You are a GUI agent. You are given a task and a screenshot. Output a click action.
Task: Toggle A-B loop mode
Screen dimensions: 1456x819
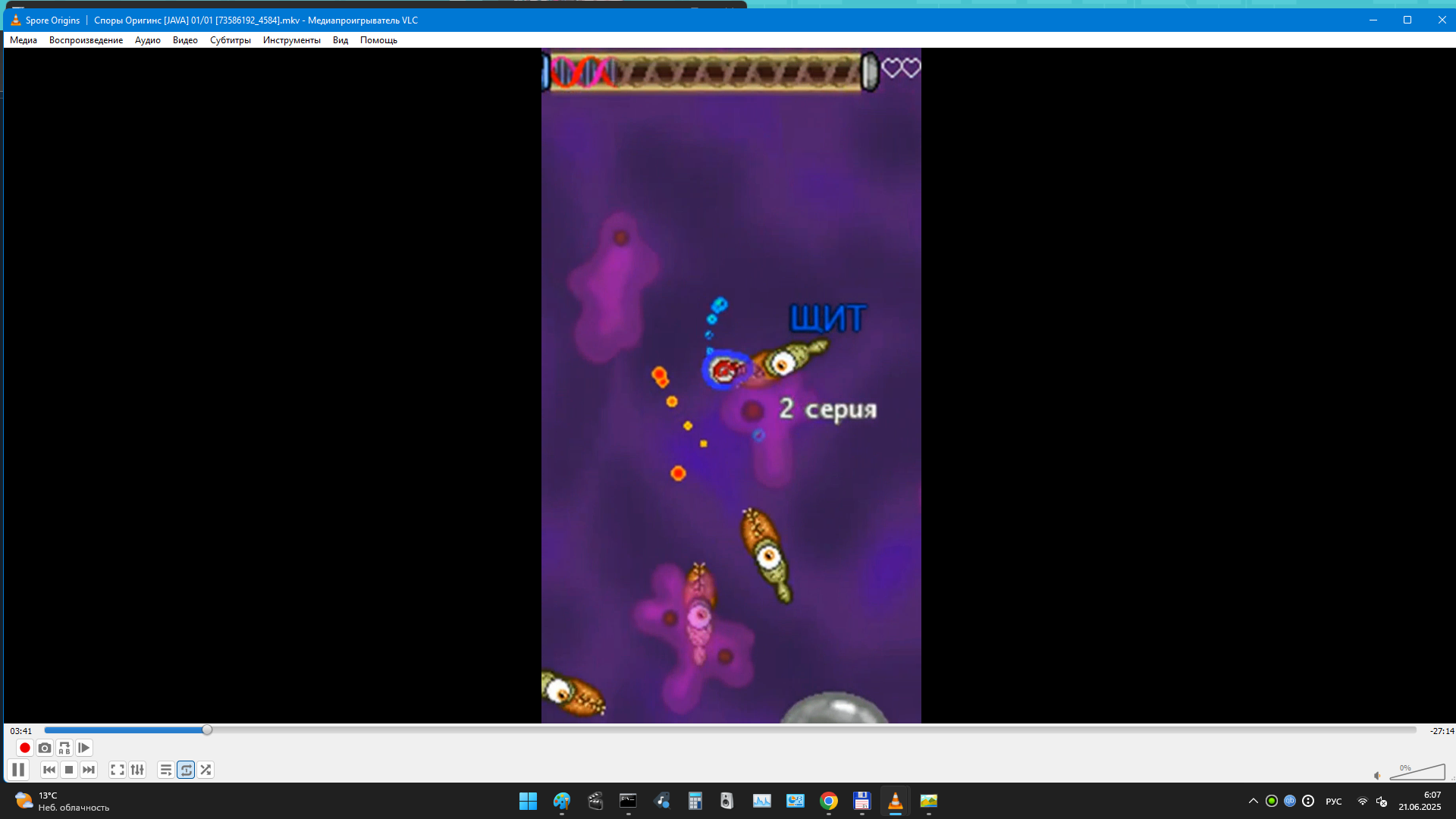[64, 748]
